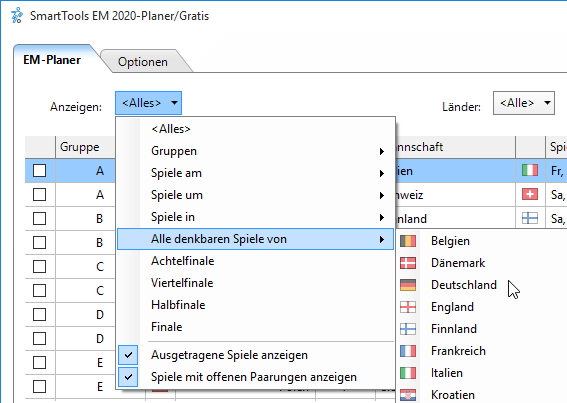The height and width of the screenshot is (403, 567).
Task: Select the Italien flag icon in submenu
Action: click(x=408, y=373)
